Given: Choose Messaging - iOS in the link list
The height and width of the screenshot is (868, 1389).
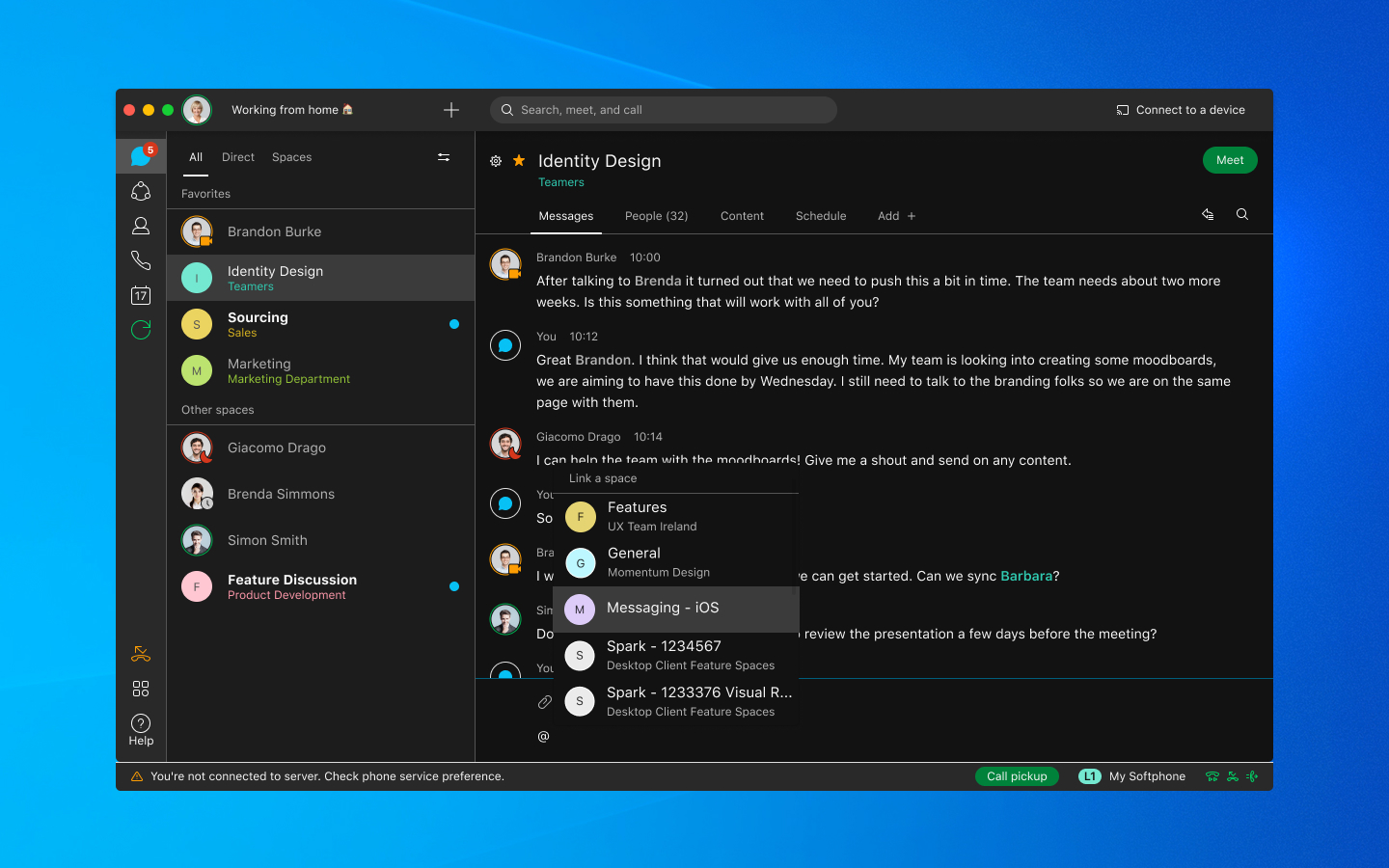Looking at the screenshot, I should [x=676, y=610].
